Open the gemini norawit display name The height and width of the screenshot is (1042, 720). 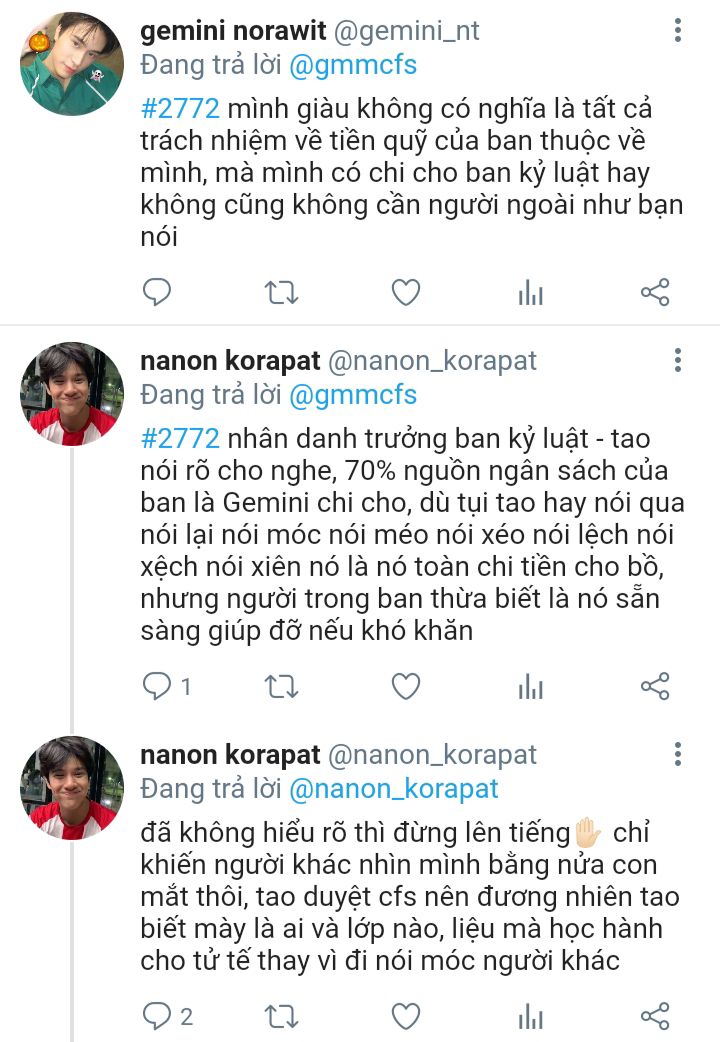pos(230,31)
